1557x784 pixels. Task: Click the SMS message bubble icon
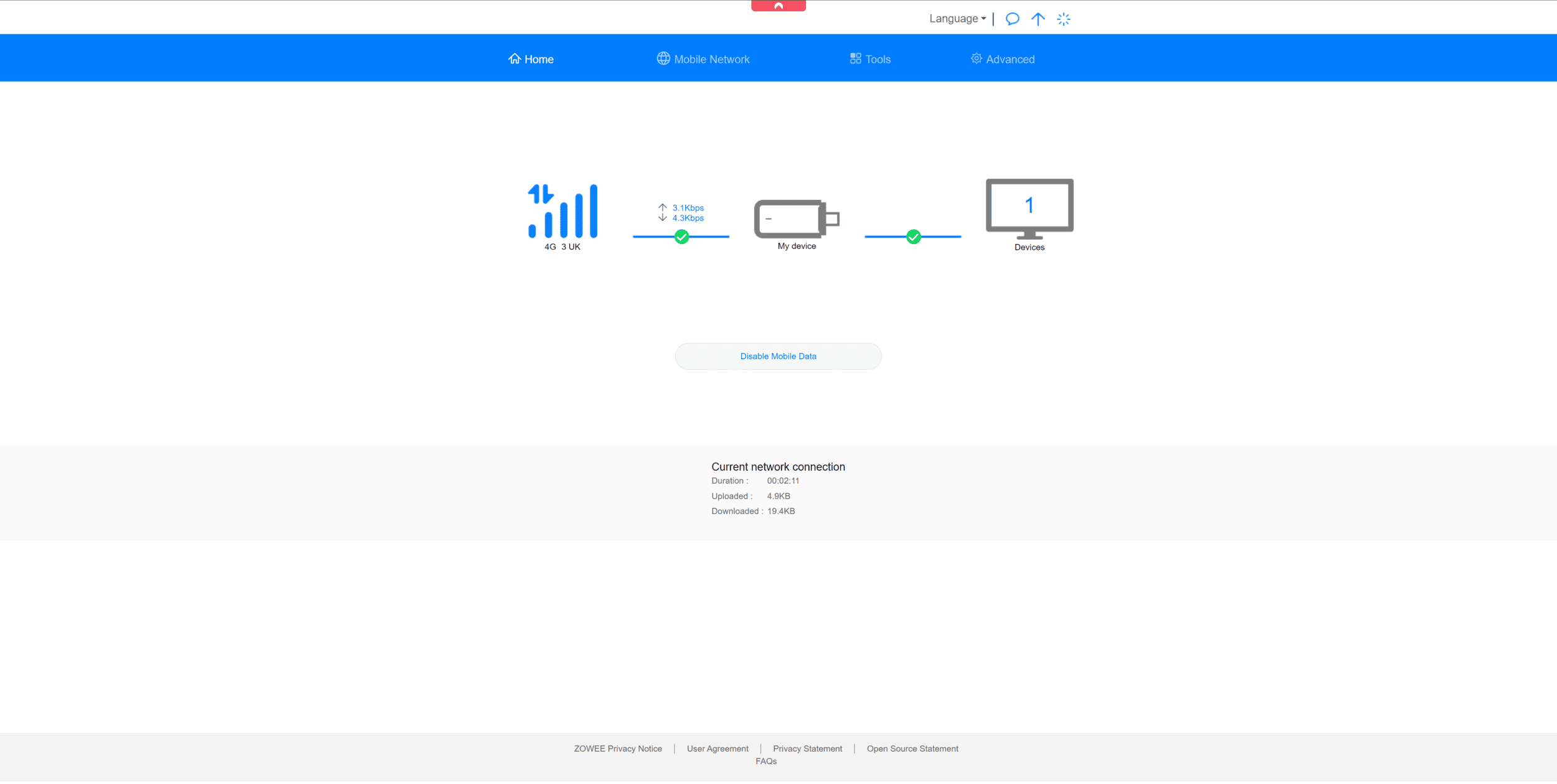(1012, 19)
